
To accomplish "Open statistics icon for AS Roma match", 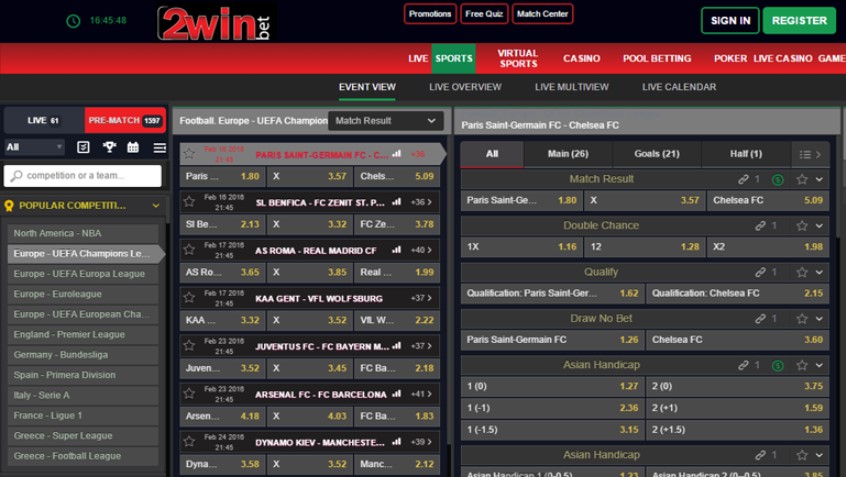I will (397, 250).
